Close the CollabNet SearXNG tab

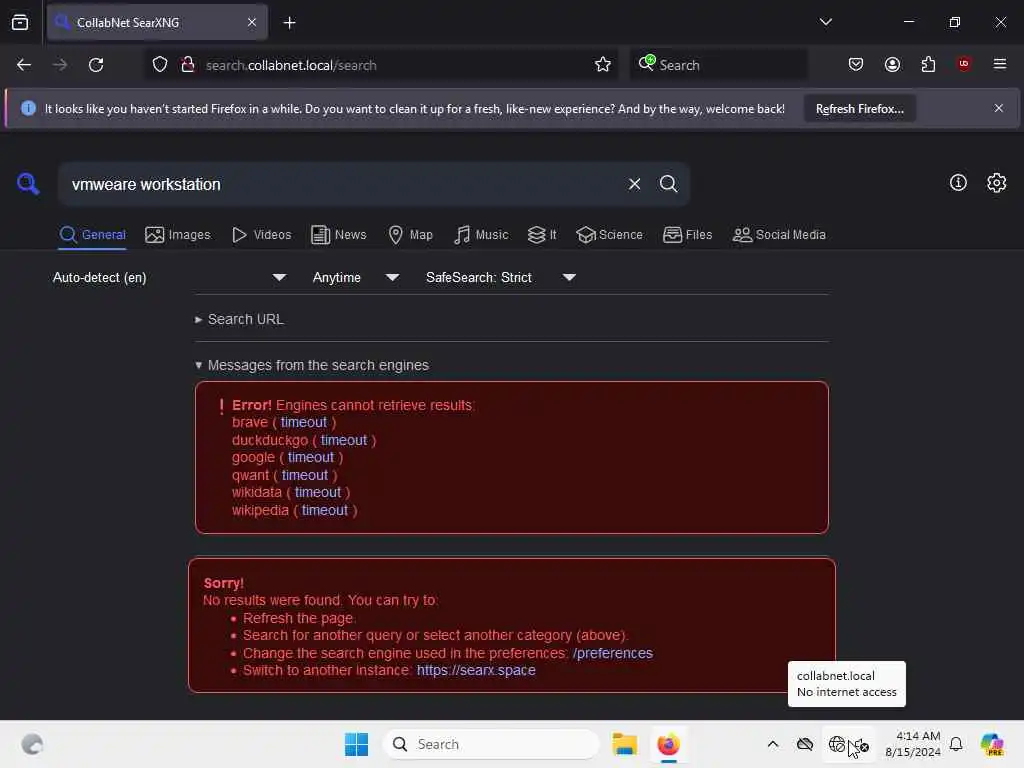(x=251, y=22)
